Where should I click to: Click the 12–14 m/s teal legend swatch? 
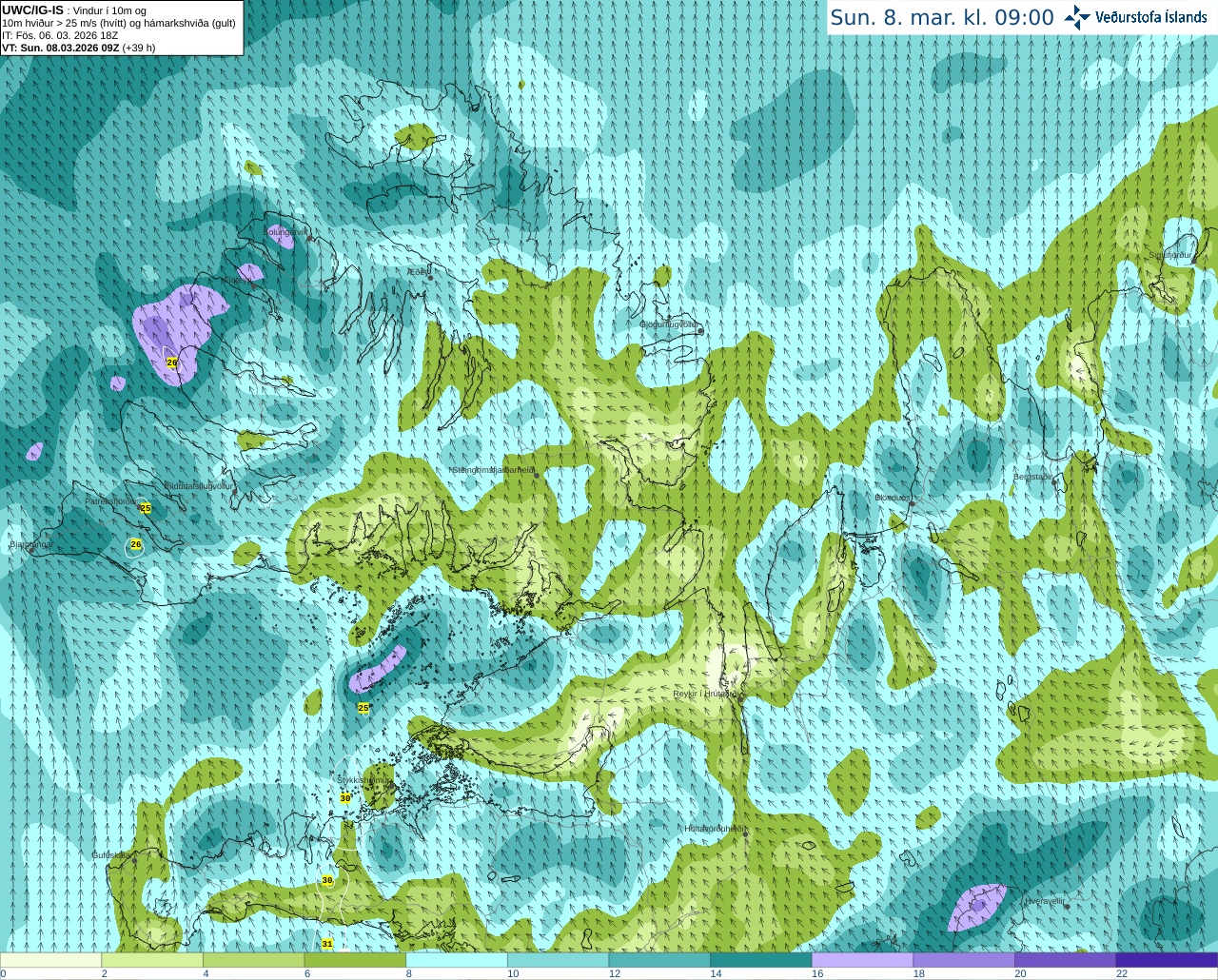pyautogui.click(x=659, y=960)
